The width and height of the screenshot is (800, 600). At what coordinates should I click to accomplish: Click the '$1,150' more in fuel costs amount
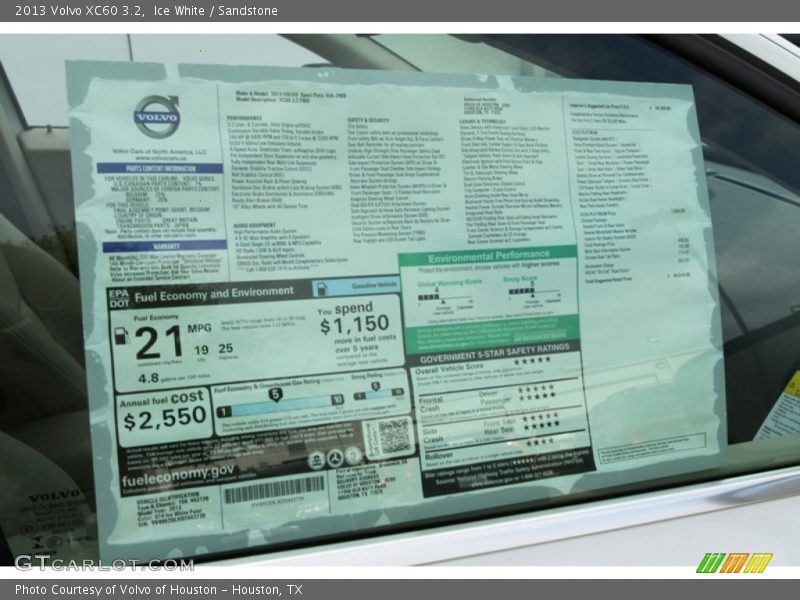pyautogui.click(x=355, y=324)
